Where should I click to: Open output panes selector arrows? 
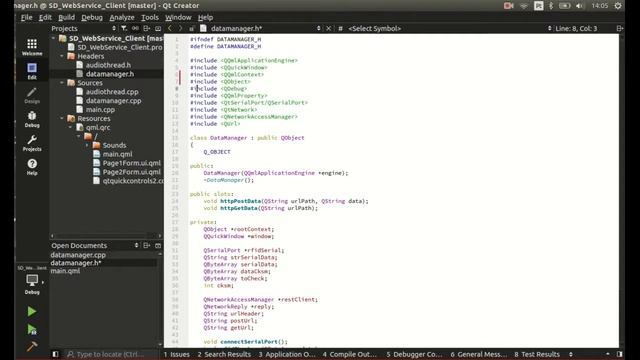click(571, 354)
